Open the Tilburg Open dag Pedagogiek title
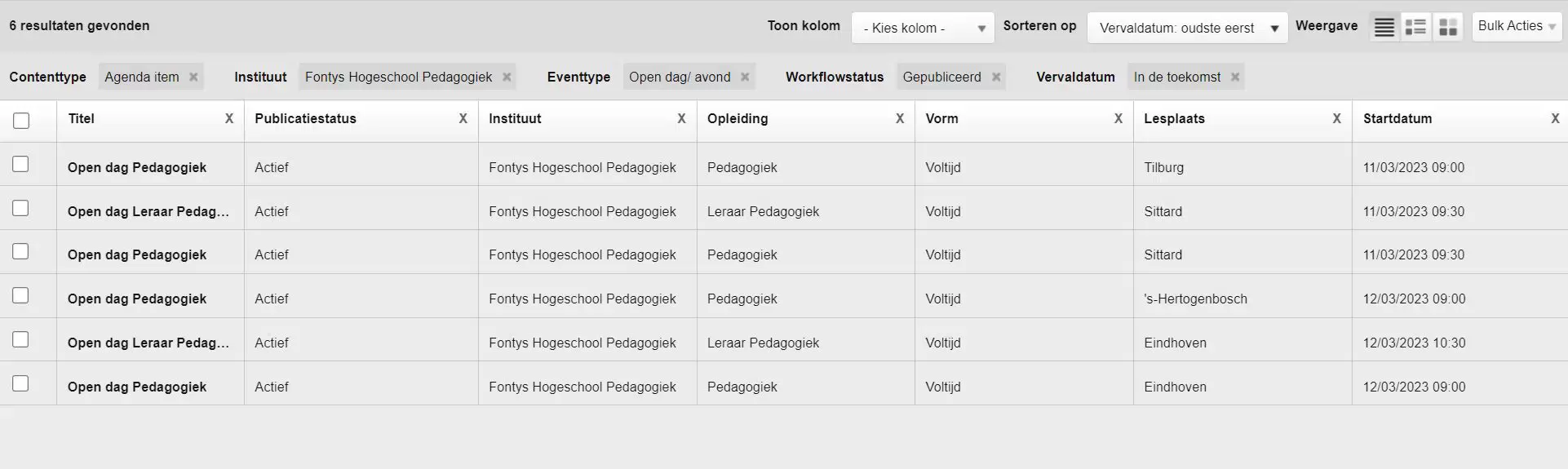 pyautogui.click(x=137, y=167)
